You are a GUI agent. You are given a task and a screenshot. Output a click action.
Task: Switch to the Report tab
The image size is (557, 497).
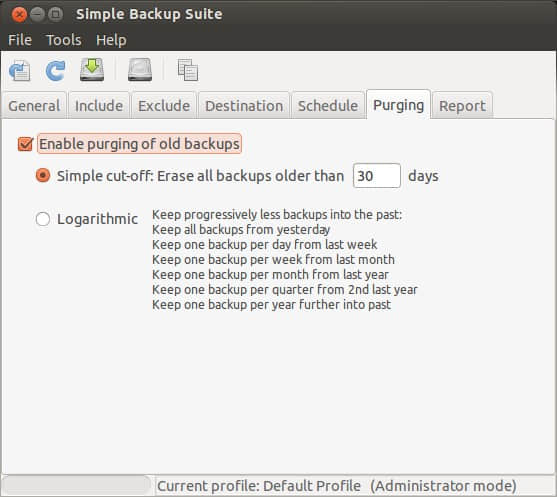462,106
